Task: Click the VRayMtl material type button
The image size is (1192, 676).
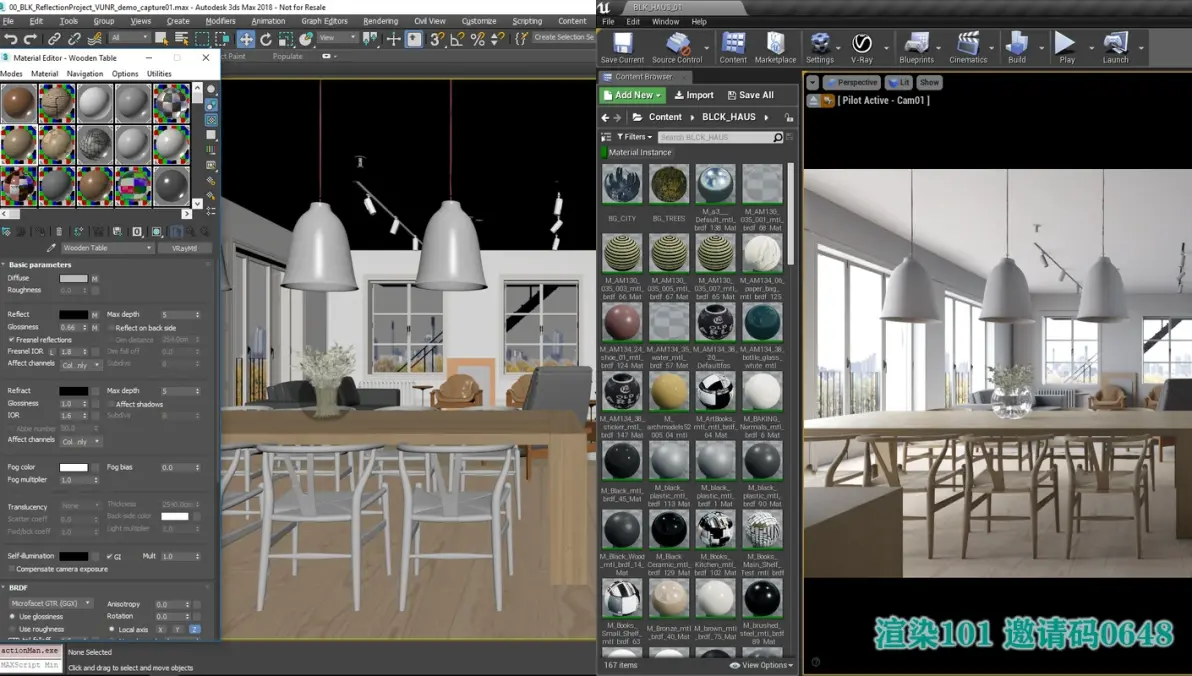Action: point(185,248)
